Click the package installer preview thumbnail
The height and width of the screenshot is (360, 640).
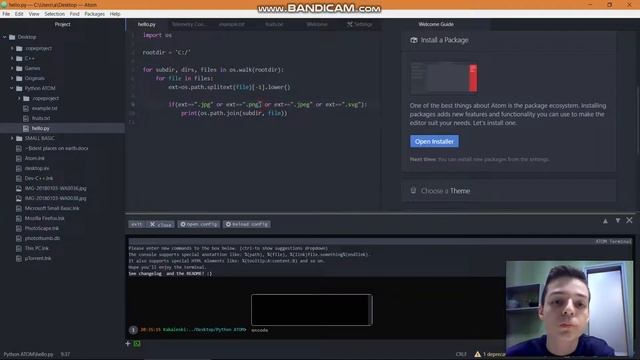[x=444, y=78]
